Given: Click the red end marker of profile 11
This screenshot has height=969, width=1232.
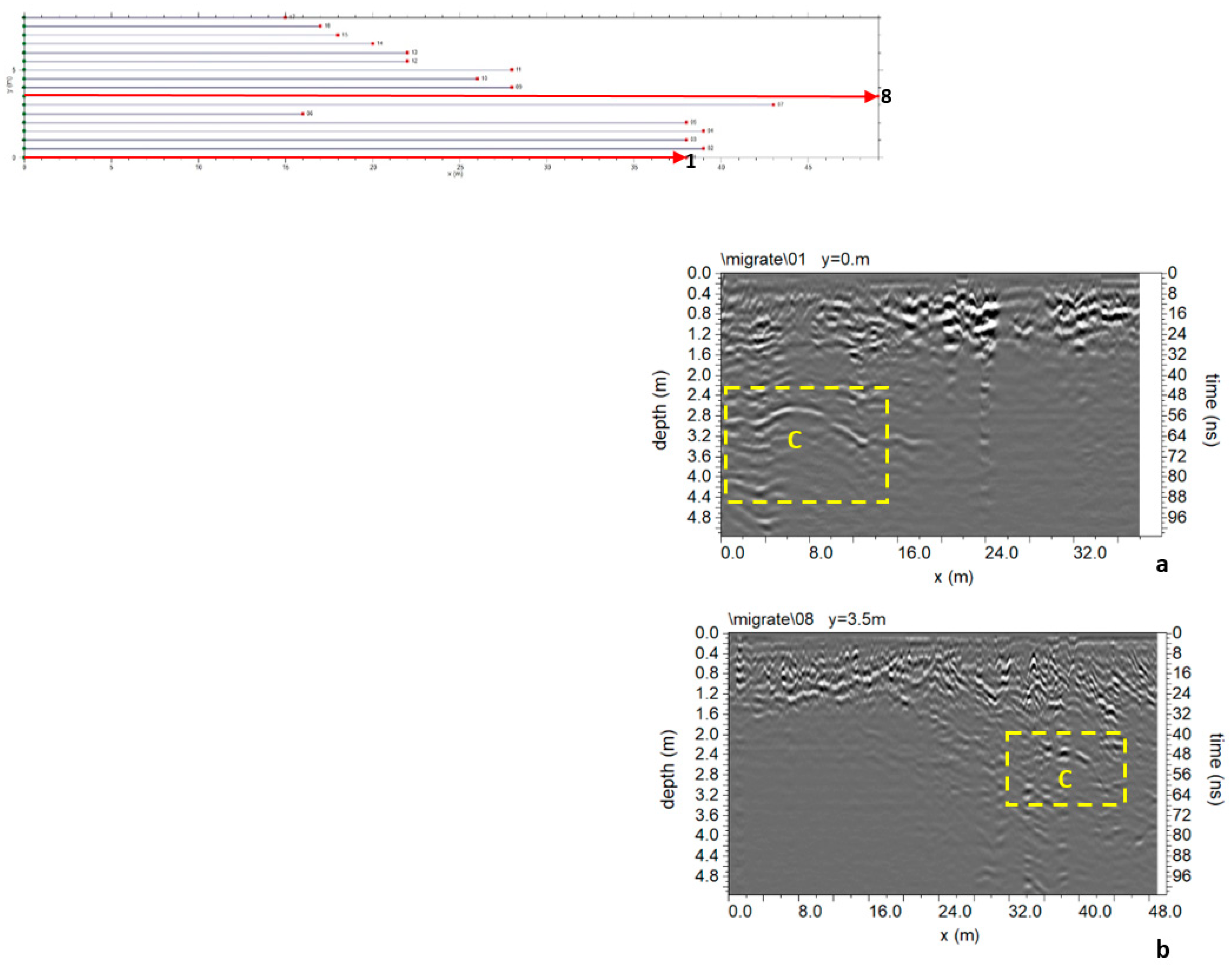Looking at the screenshot, I should pyautogui.click(x=512, y=70).
